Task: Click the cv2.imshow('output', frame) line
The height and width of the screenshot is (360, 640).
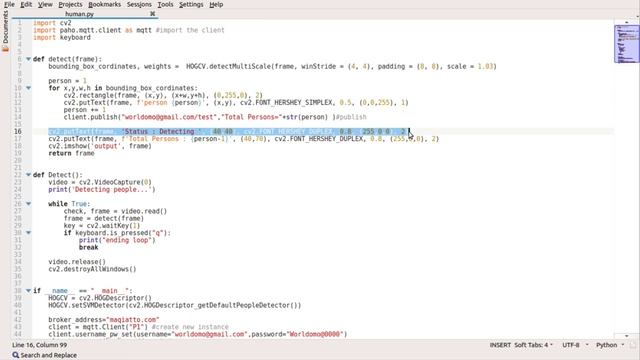Action: [100, 146]
